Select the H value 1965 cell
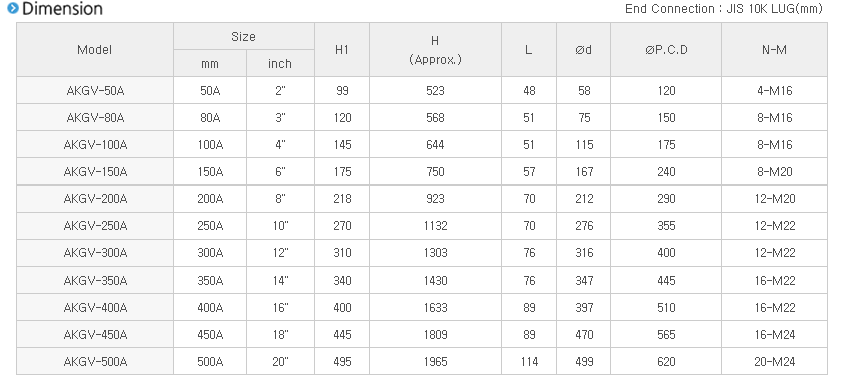This screenshot has width=842, height=383. click(435, 362)
